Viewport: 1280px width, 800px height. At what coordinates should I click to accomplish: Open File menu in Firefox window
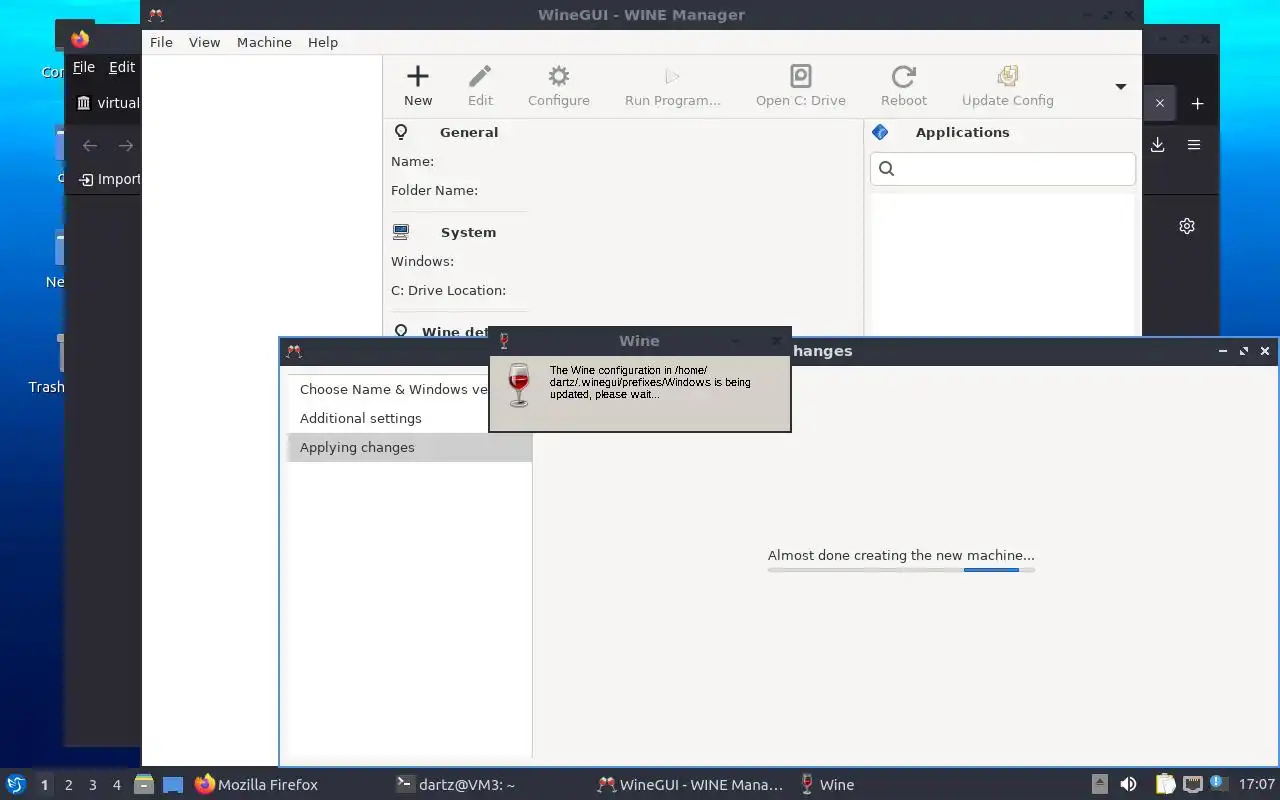coord(84,67)
